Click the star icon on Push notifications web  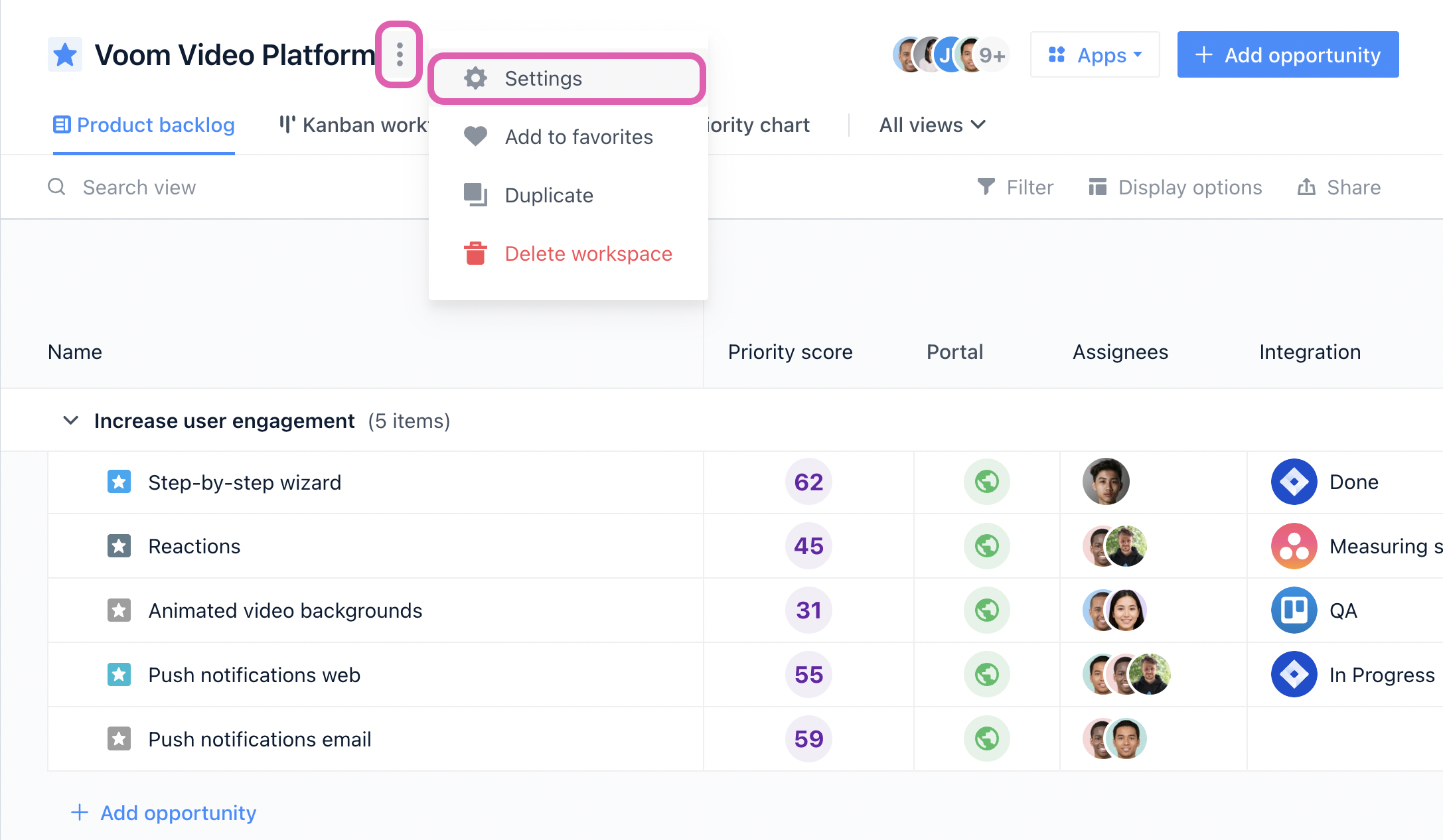click(x=119, y=675)
